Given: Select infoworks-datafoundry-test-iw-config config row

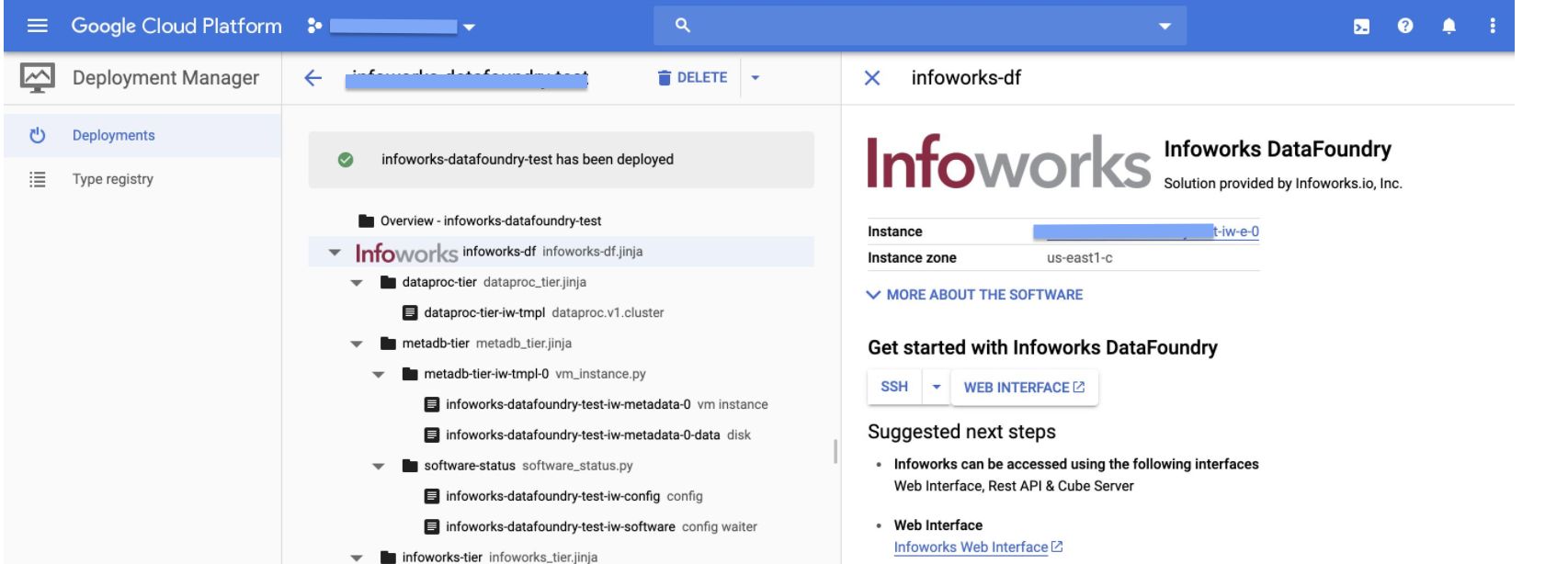Looking at the screenshot, I should (561, 496).
